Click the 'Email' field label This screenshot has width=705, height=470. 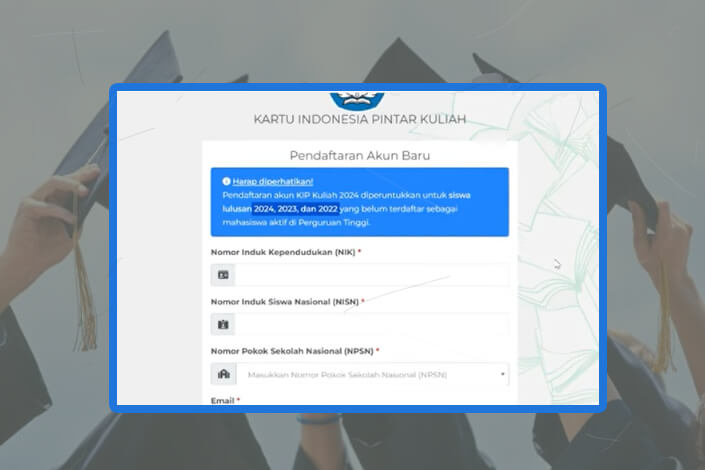click(223, 400)
